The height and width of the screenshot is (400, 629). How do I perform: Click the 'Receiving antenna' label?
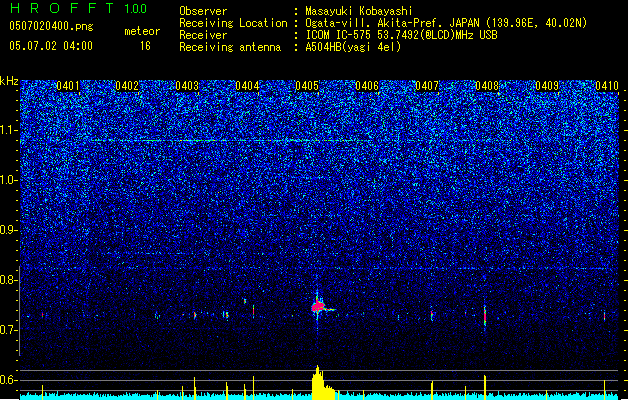tap(230, 47)
